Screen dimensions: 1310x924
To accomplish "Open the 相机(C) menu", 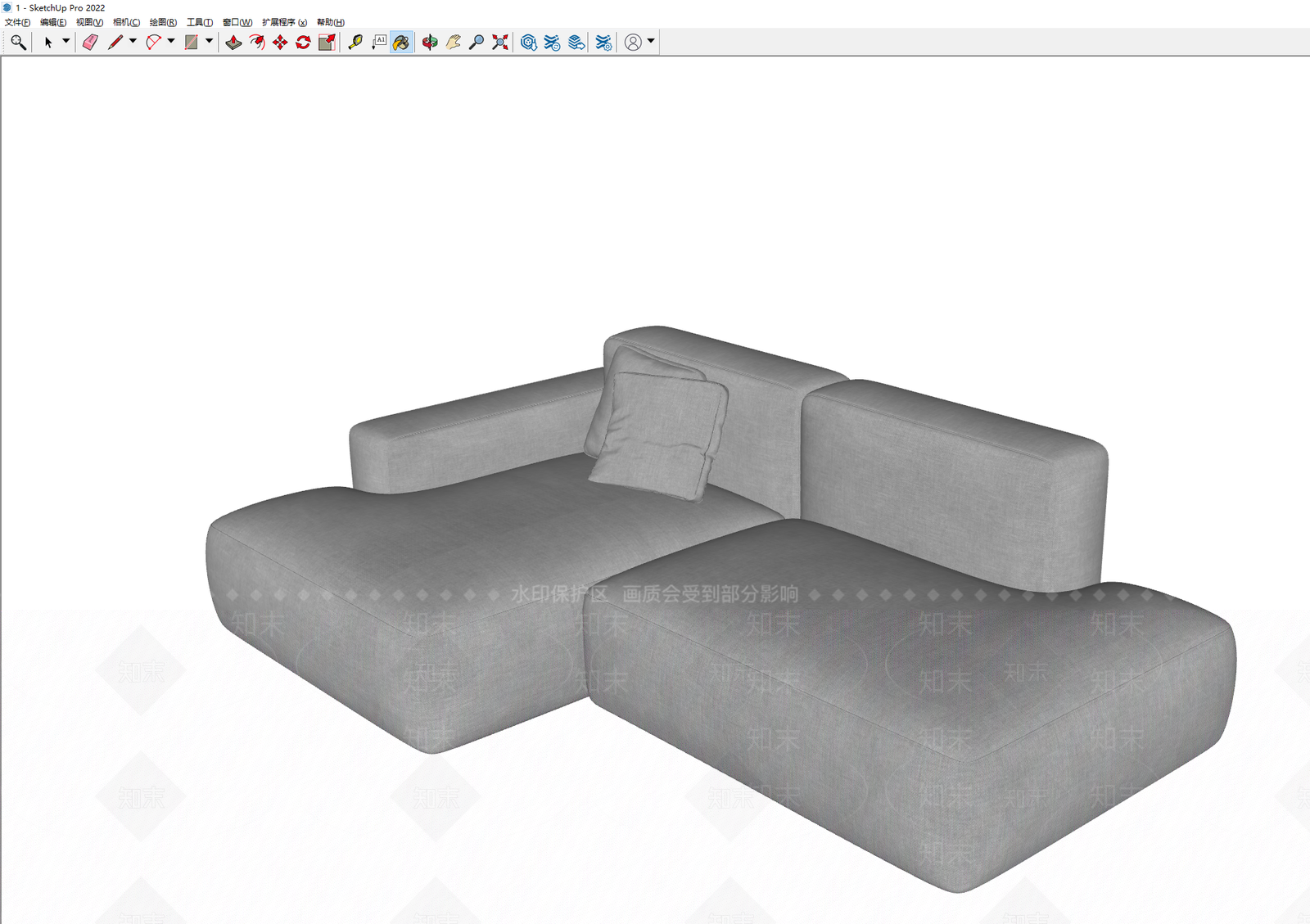I will [126, 22].
